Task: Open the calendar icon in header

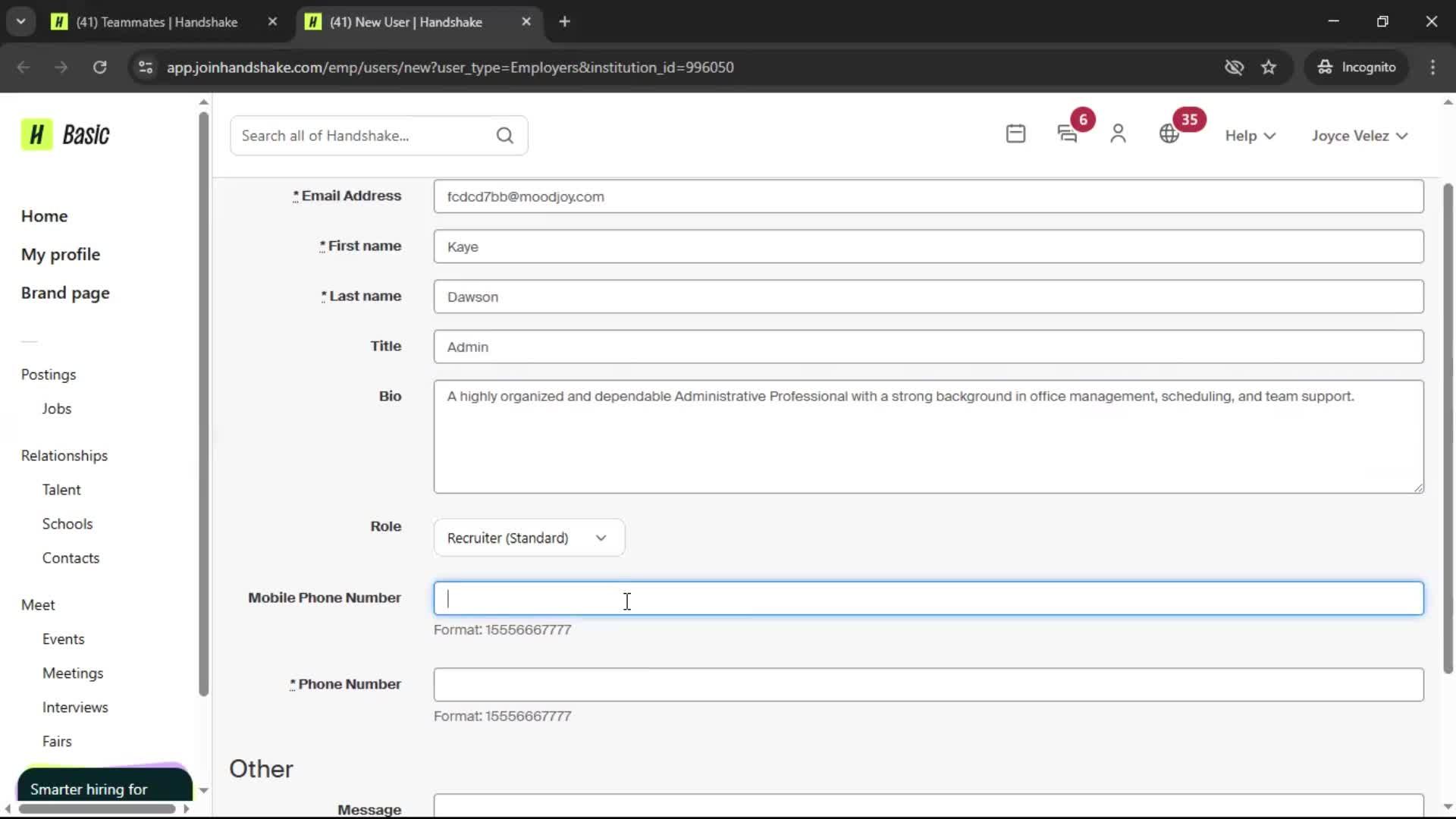Action: (x=1015, y=134)
